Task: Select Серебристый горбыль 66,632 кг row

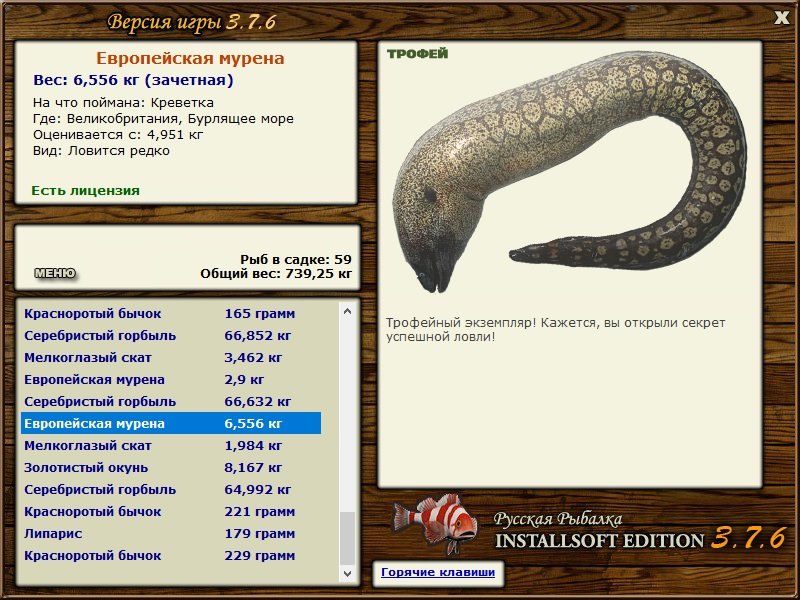Action: [x=171, y=401]
